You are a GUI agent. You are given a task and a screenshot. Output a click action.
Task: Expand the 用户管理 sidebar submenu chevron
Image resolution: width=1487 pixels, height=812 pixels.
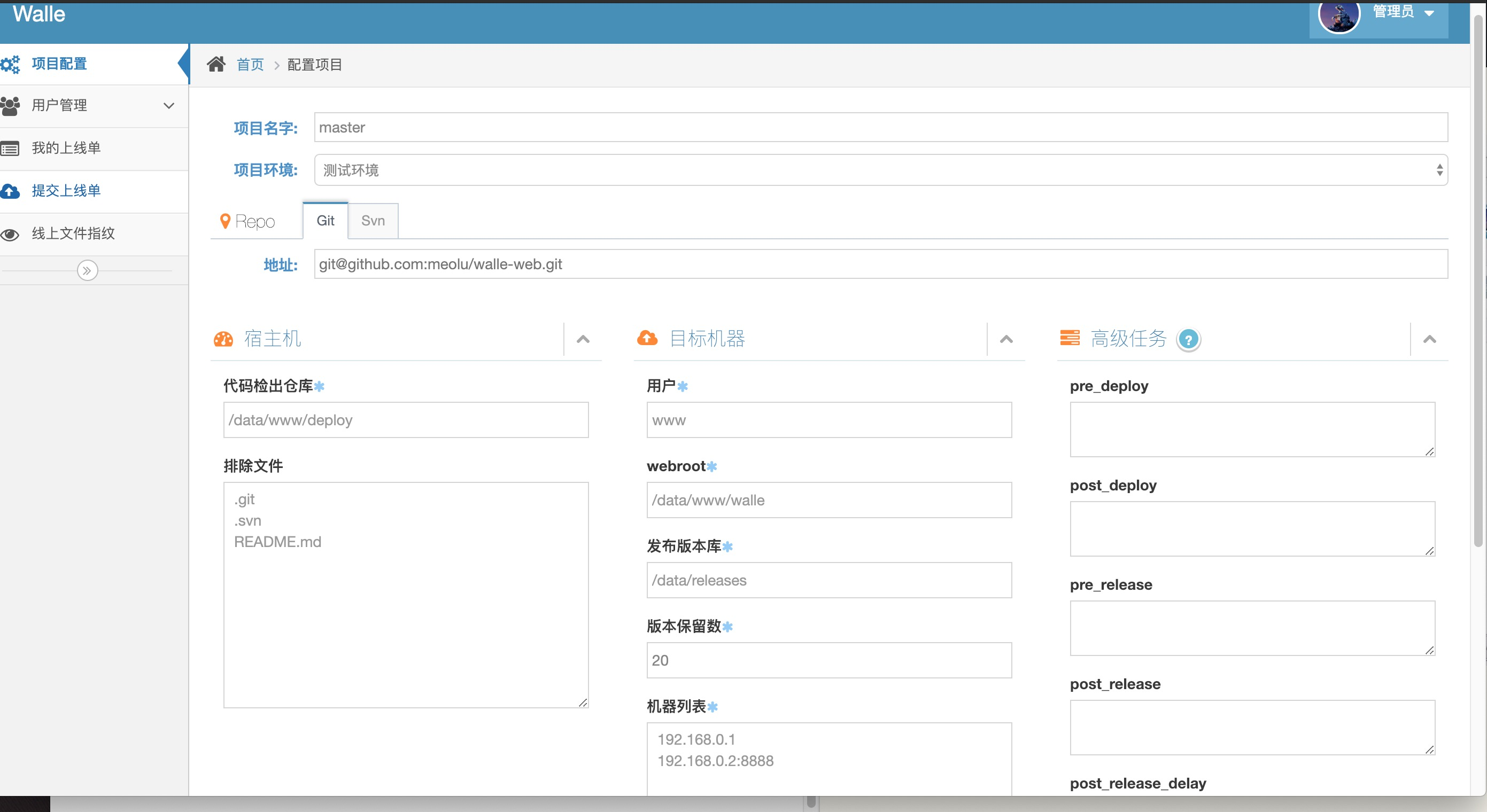coord(168,106)
